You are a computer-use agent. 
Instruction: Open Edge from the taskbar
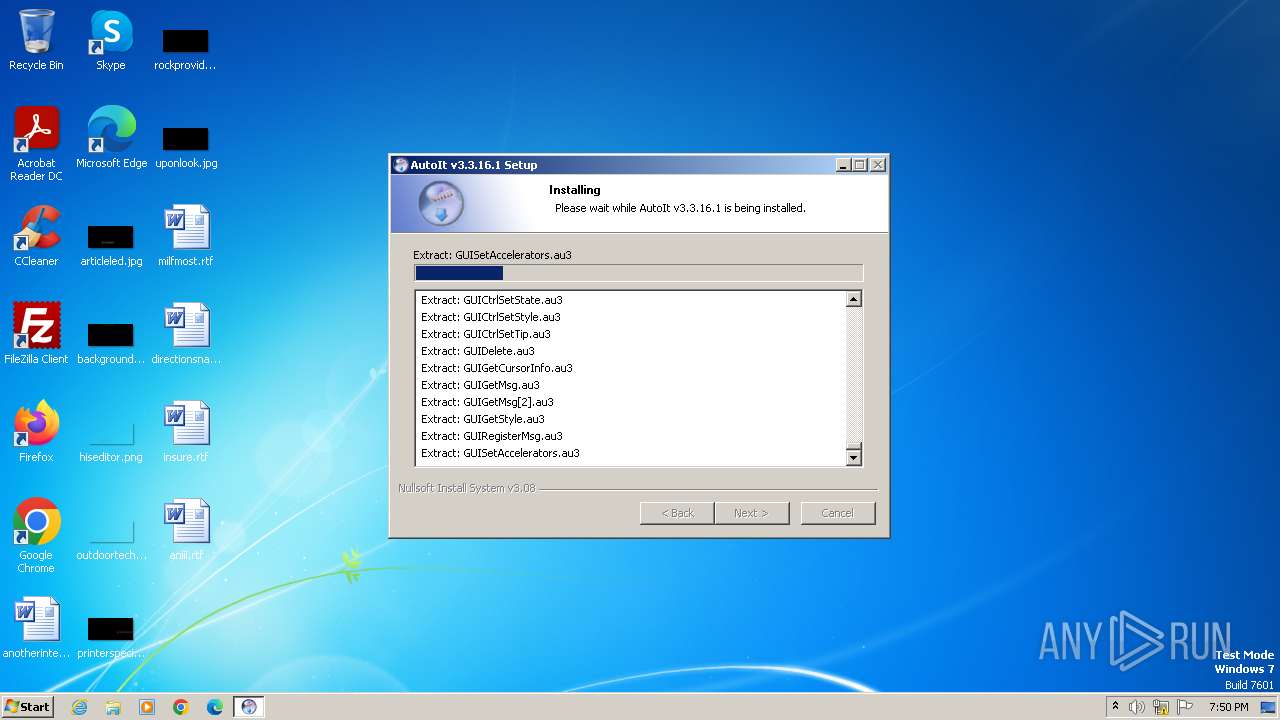(x=215, y=707)
